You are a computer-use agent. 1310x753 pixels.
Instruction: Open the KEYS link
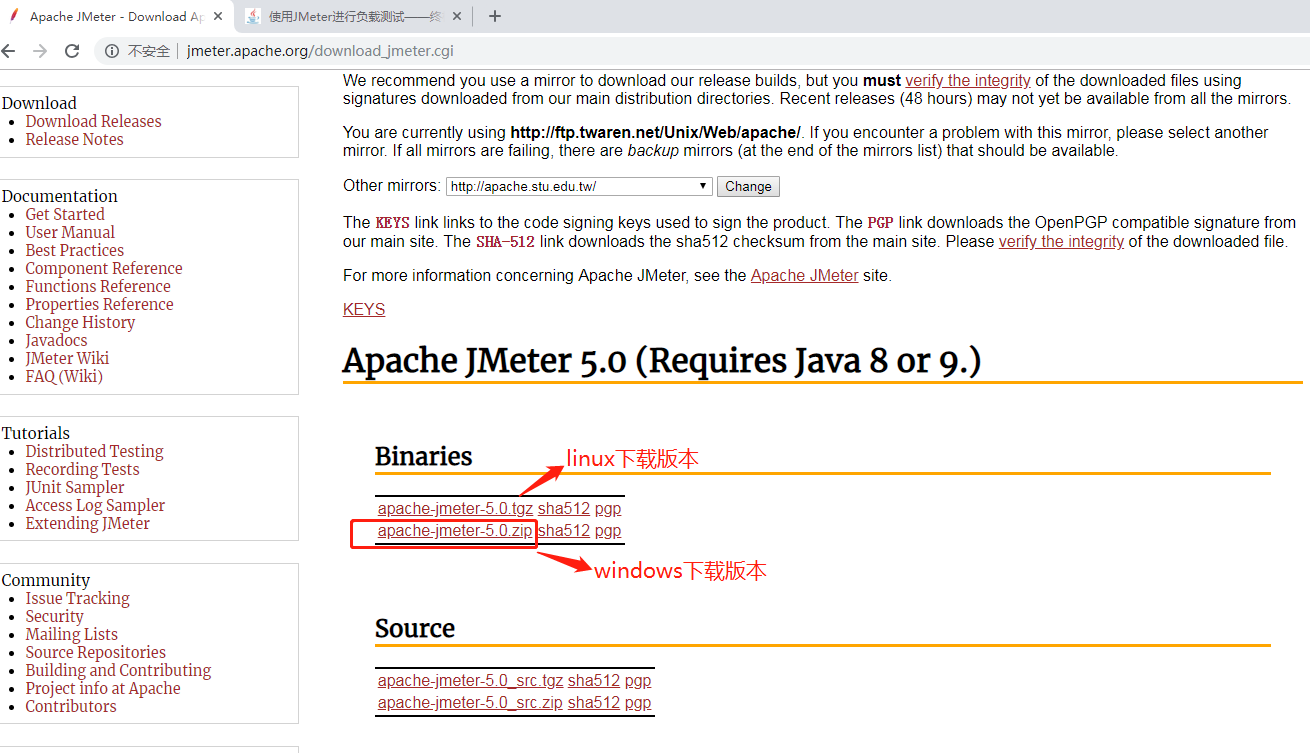[x=364, y=309]
